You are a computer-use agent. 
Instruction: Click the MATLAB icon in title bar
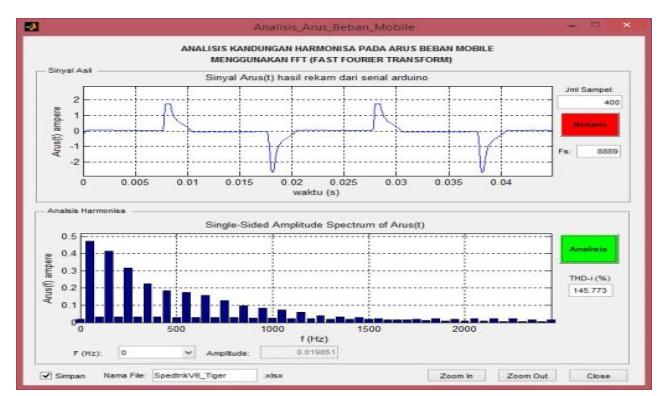pyautogui.click(x=31, y=27)
